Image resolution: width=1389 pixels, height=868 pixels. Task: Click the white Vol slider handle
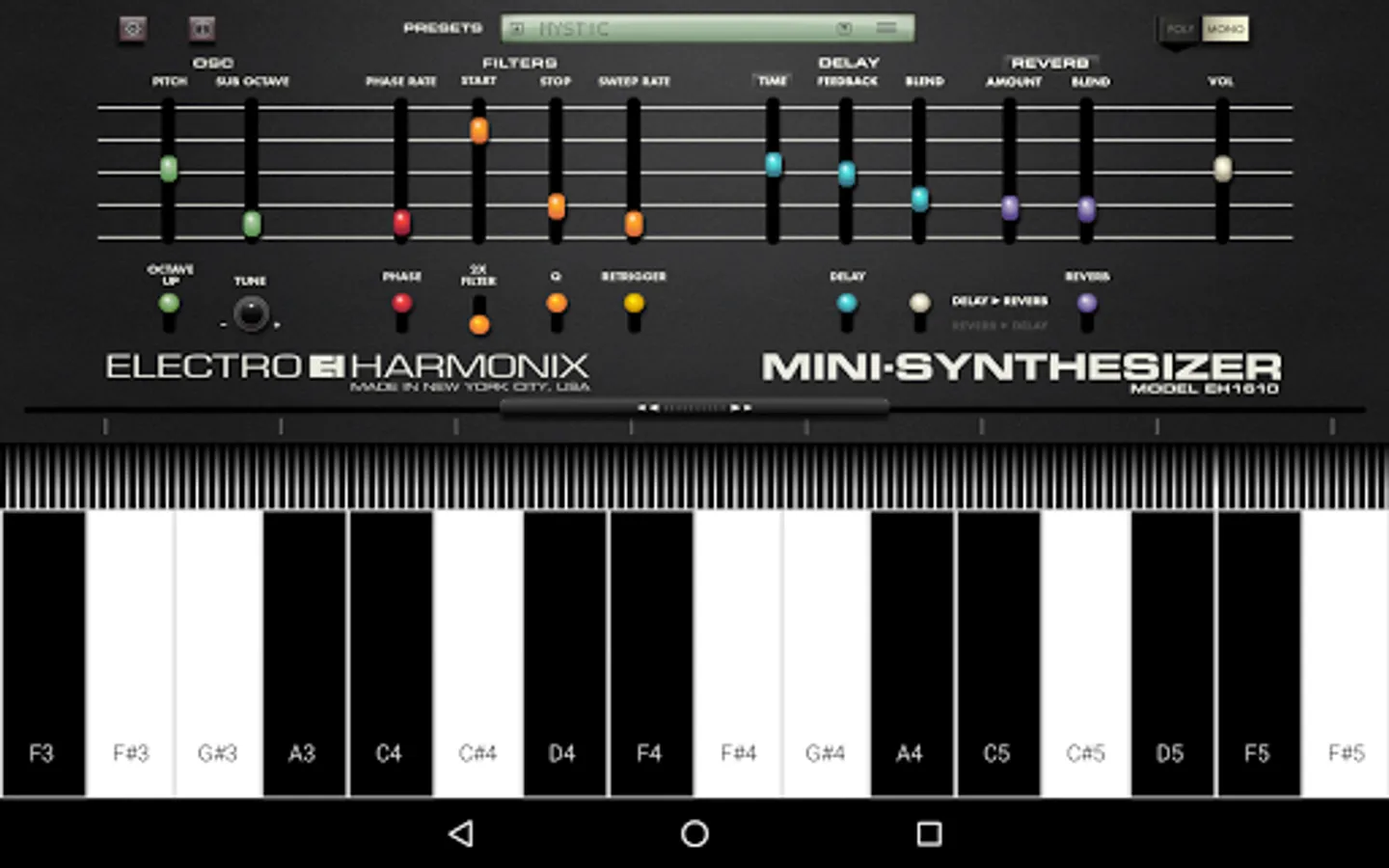coord(1222,169)
